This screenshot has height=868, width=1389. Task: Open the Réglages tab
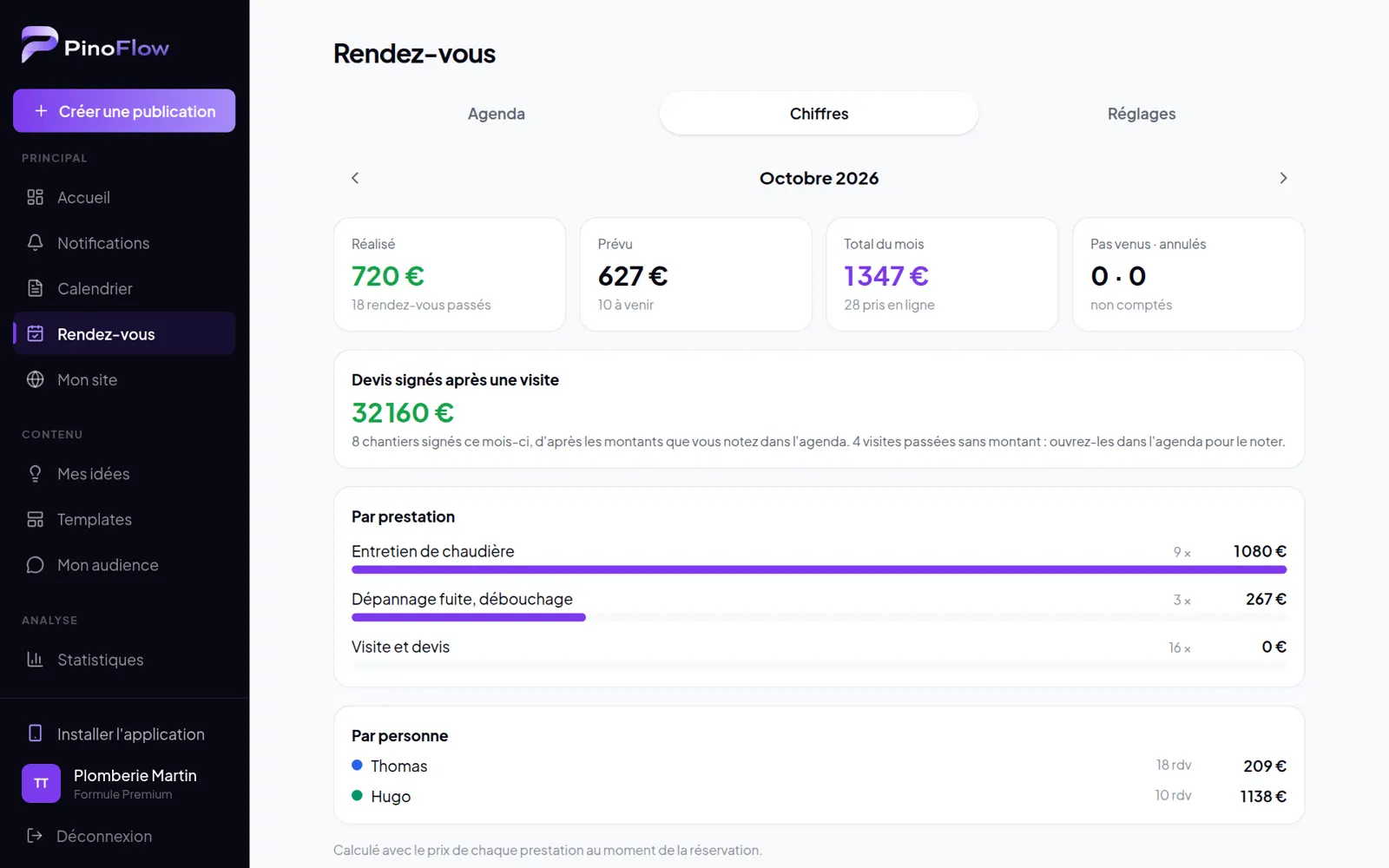click(x=1142, y=114)
